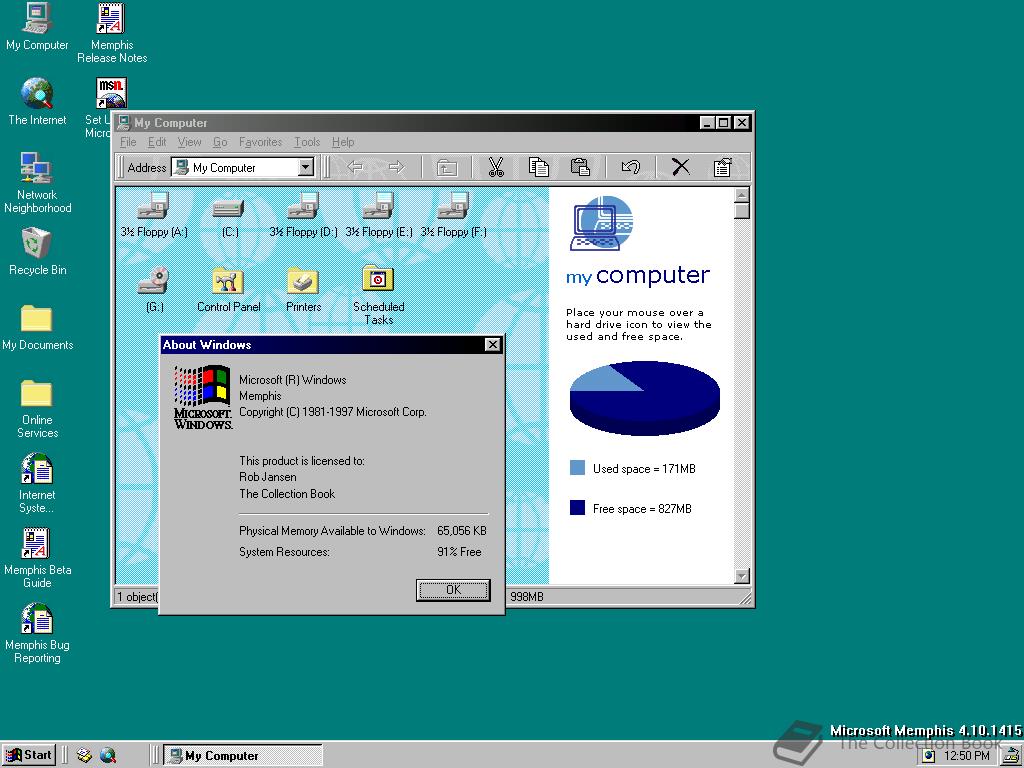The height and width of the screenshot is (768, 1024).
Task: Open the Tools menu
Action: coord(307,142)
